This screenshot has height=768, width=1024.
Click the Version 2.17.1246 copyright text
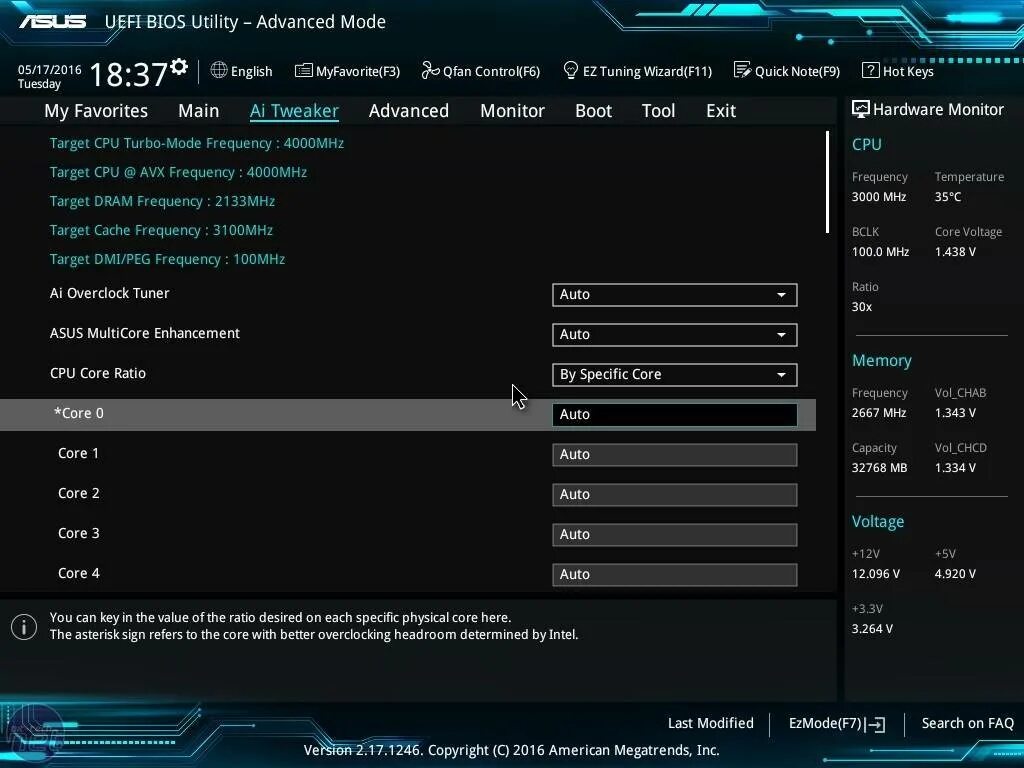tap(511, 750)
